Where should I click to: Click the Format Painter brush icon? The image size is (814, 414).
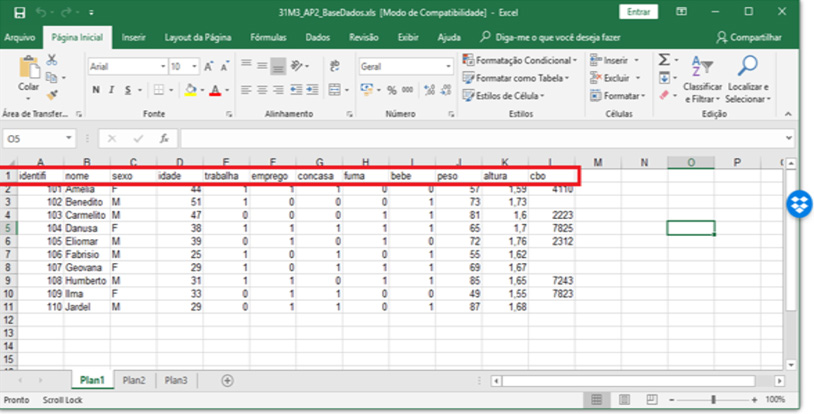click(x=51, y=95)
